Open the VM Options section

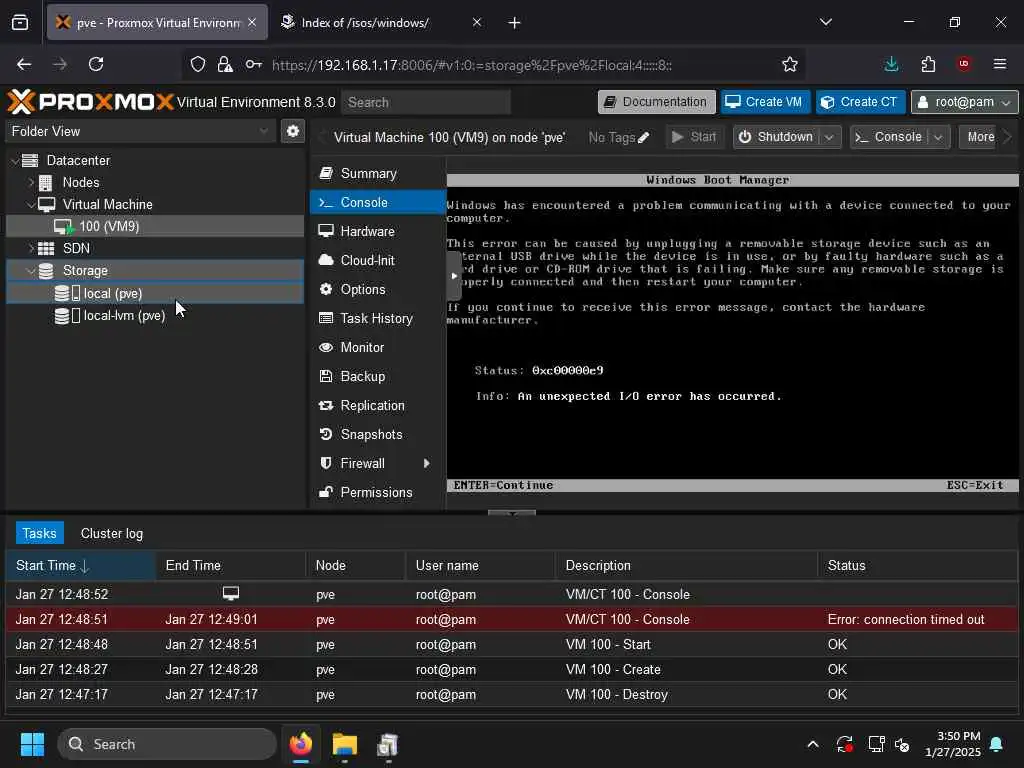coord(378,289)
